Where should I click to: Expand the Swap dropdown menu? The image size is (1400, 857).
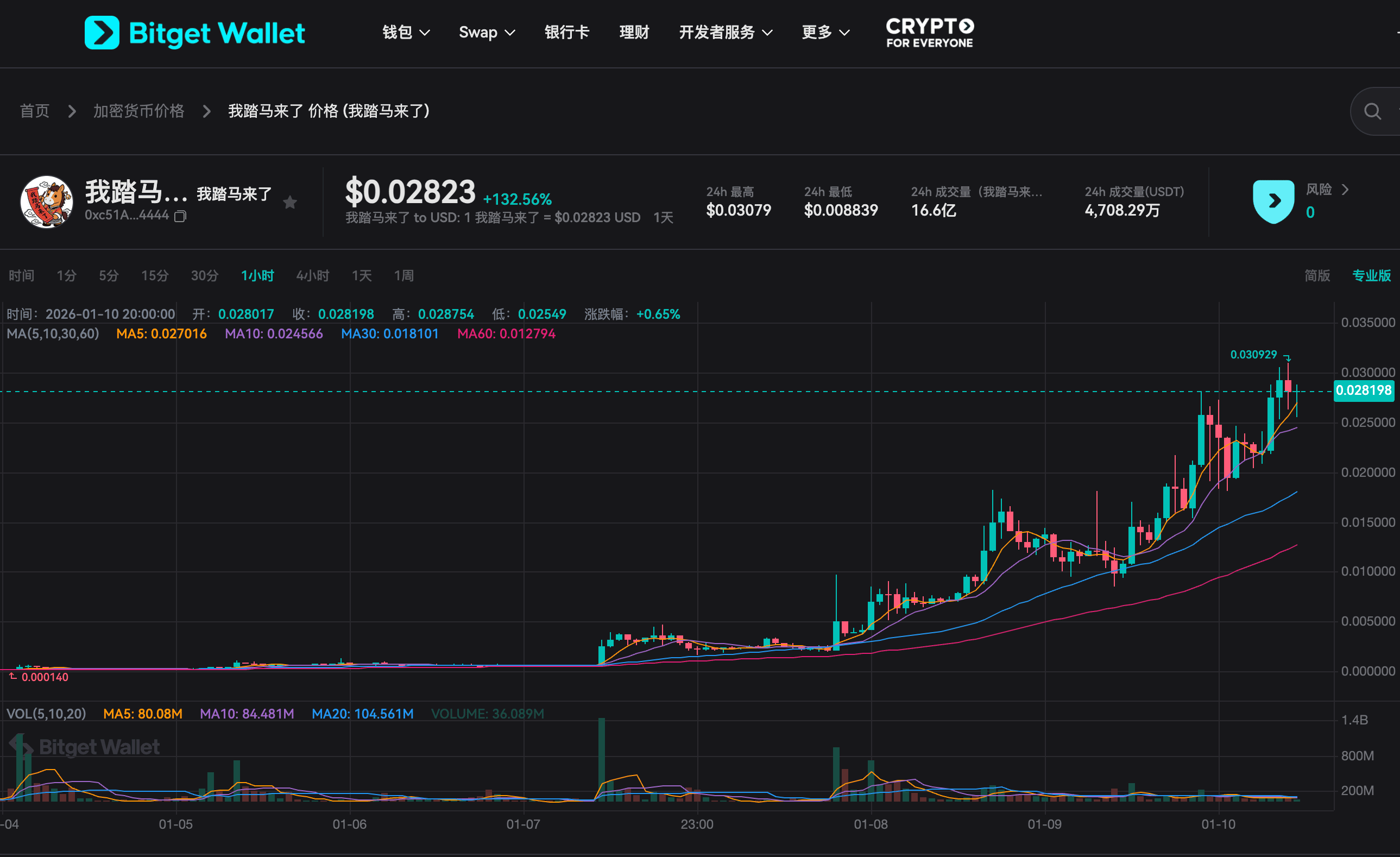[x=487, y=33]
